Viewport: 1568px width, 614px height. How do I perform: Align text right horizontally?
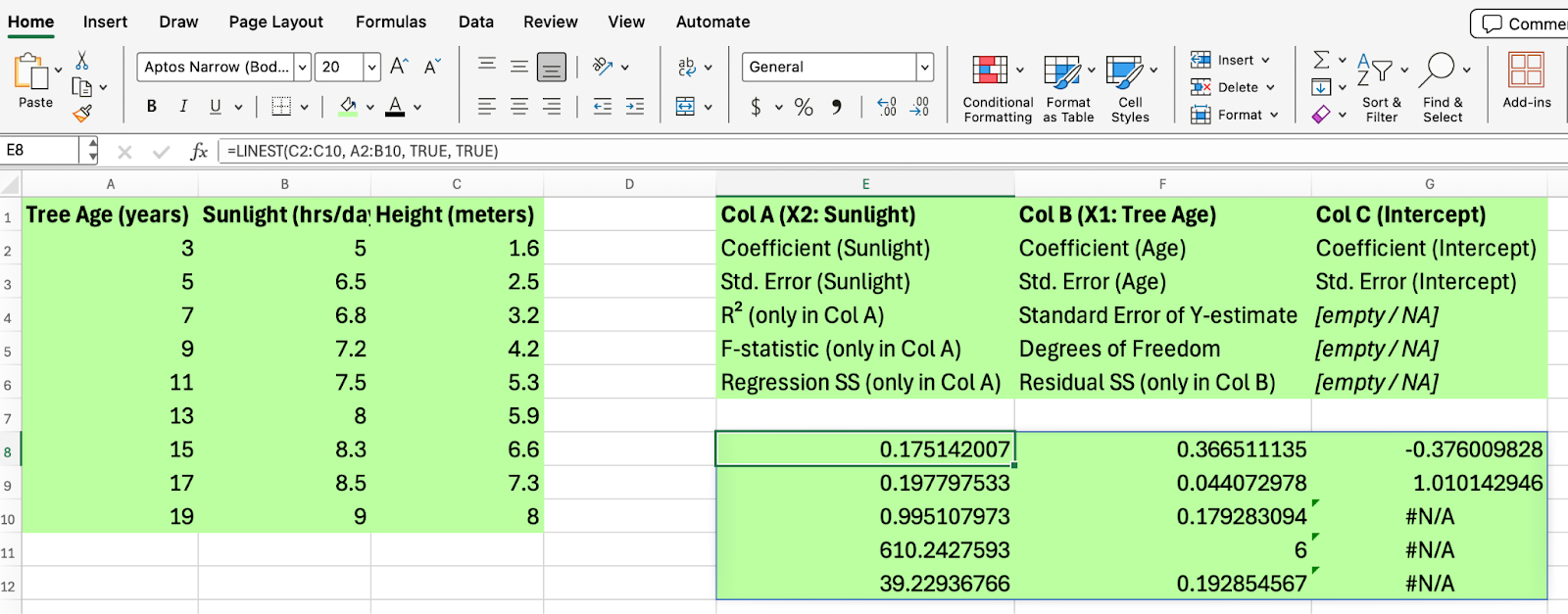552,106
